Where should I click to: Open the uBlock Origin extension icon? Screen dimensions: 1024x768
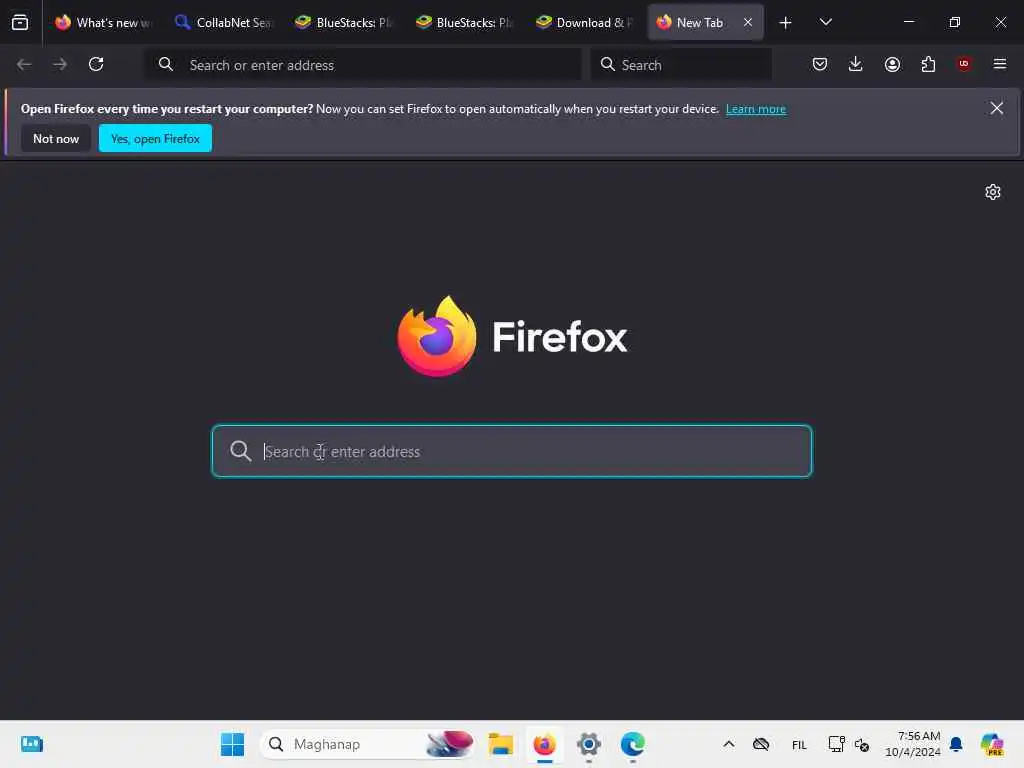964,63
